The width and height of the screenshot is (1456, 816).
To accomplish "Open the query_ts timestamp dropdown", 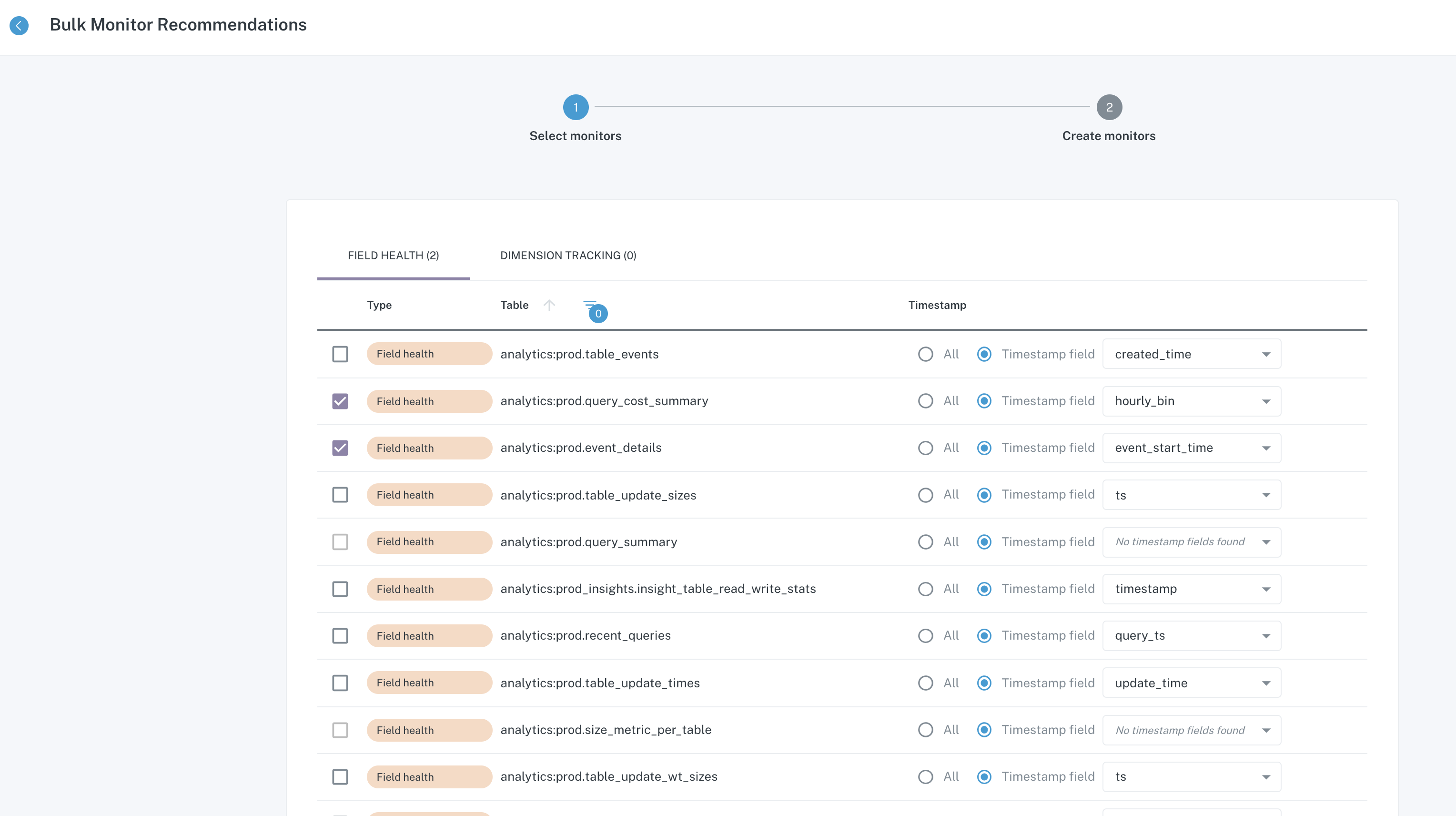I will [x=1192, y=636].
